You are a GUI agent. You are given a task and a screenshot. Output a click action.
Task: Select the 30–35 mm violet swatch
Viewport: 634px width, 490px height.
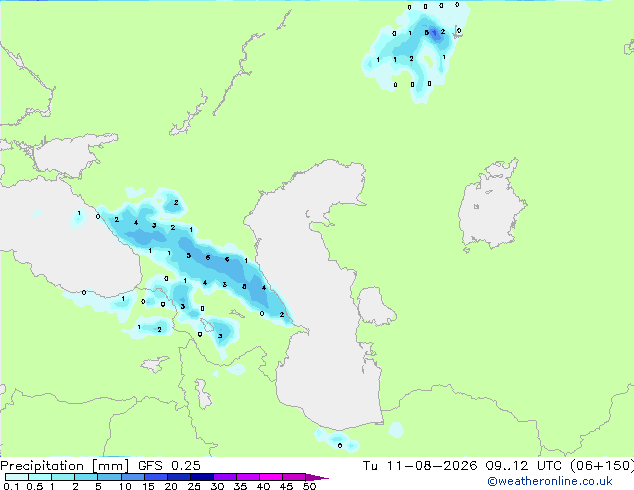[x=224, y=477]
